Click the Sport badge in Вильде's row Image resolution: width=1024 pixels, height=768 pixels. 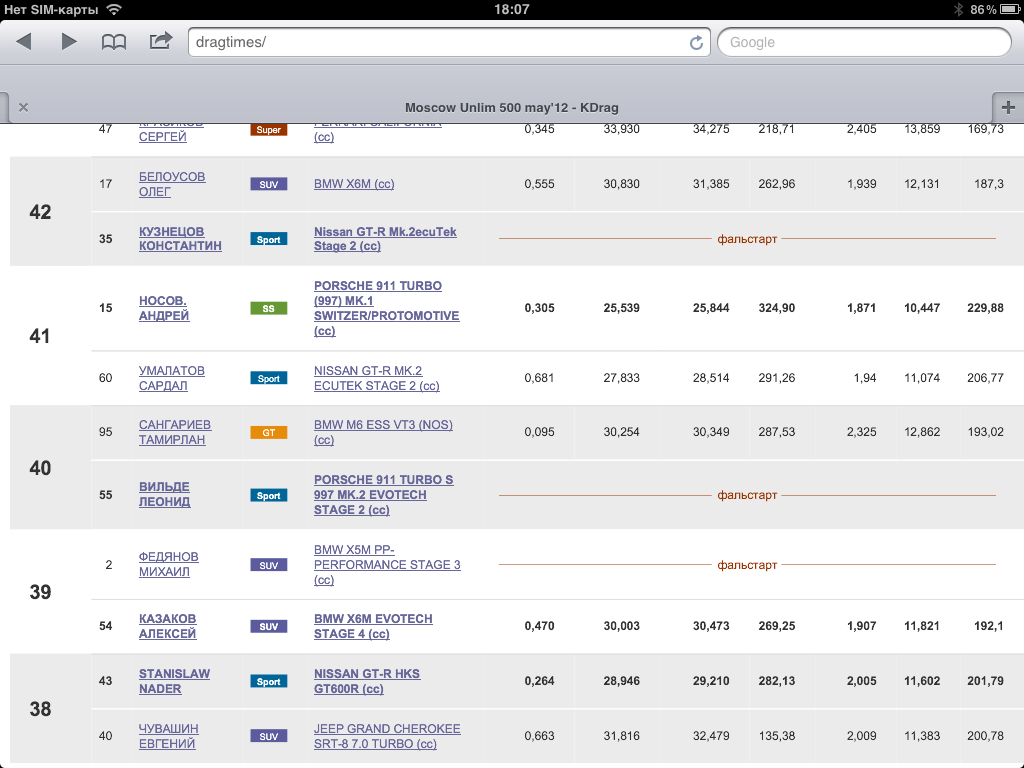coord(268,495)
